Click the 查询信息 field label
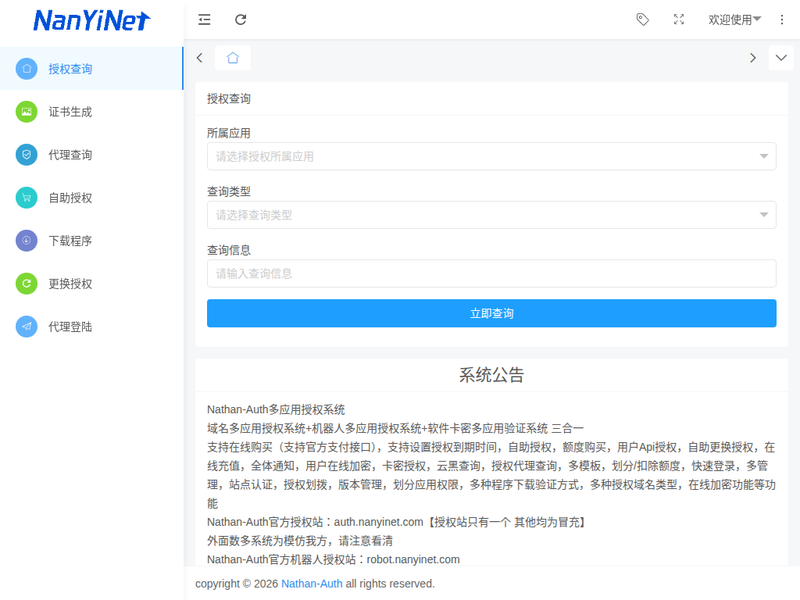 229,251
